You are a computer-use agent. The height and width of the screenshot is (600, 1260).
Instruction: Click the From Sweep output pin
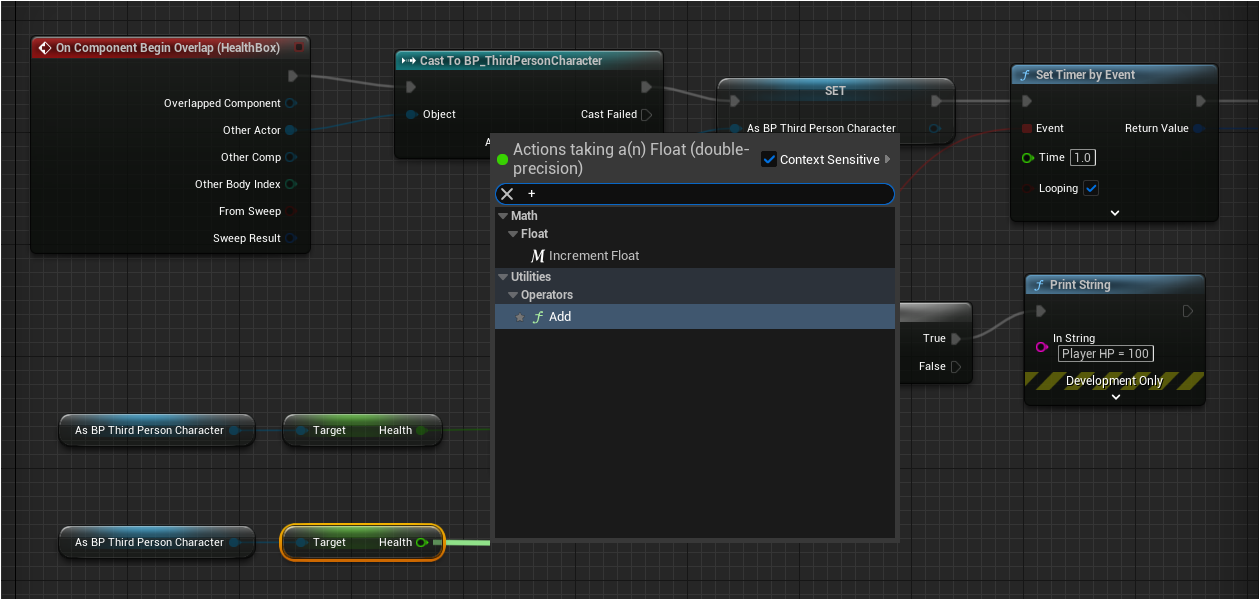click(291, 211)
